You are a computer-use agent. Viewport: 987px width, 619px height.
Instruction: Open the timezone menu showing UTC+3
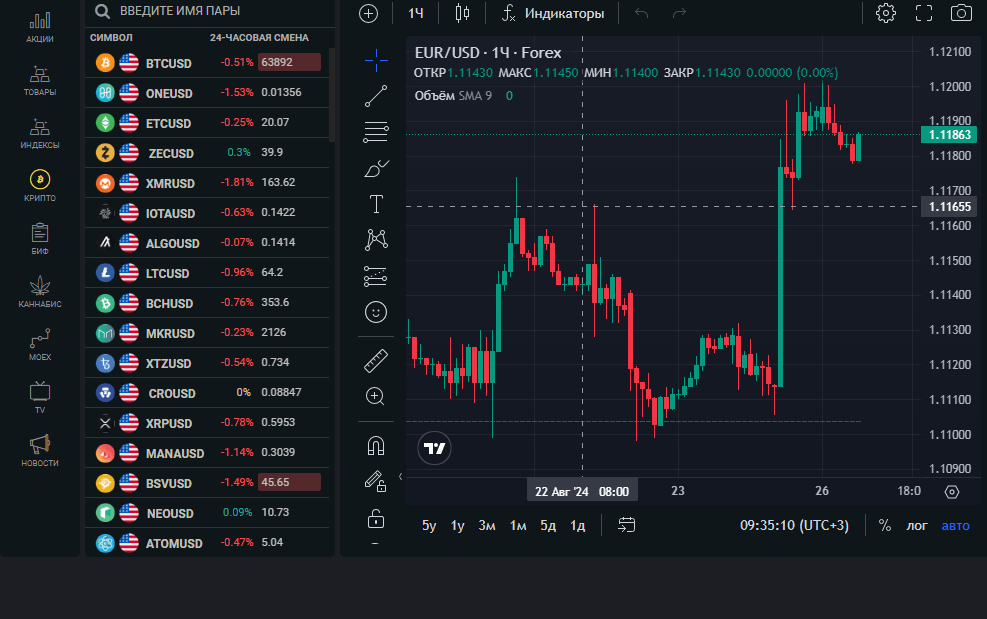pos(794,525)
